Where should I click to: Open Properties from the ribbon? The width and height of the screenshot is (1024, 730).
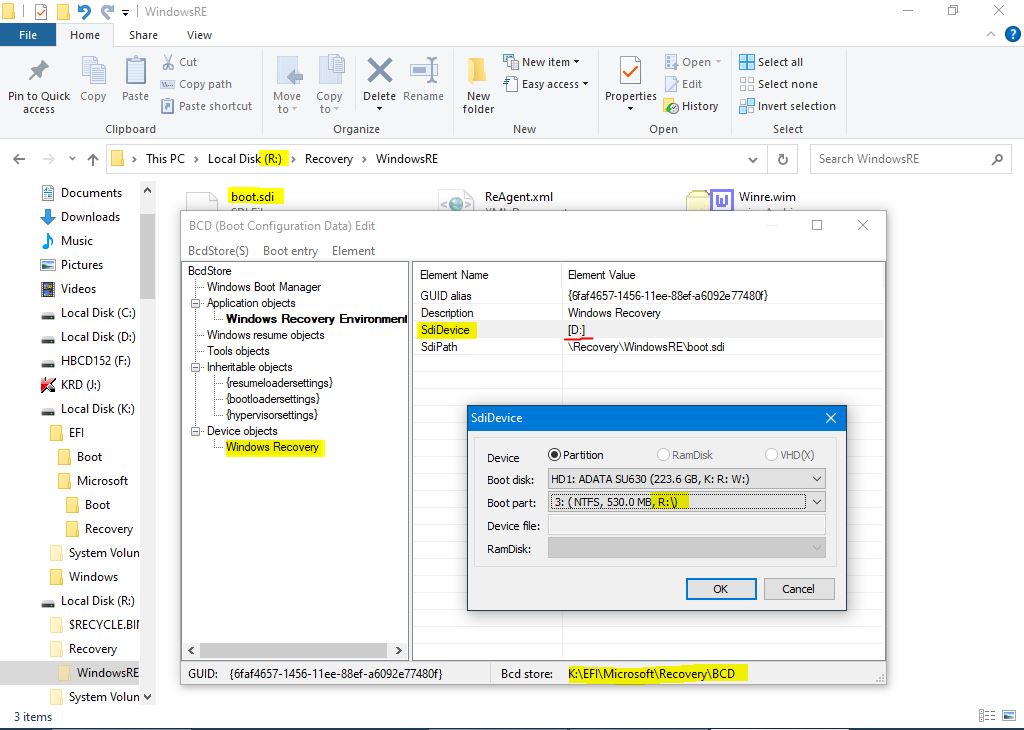tap(630, 73)
